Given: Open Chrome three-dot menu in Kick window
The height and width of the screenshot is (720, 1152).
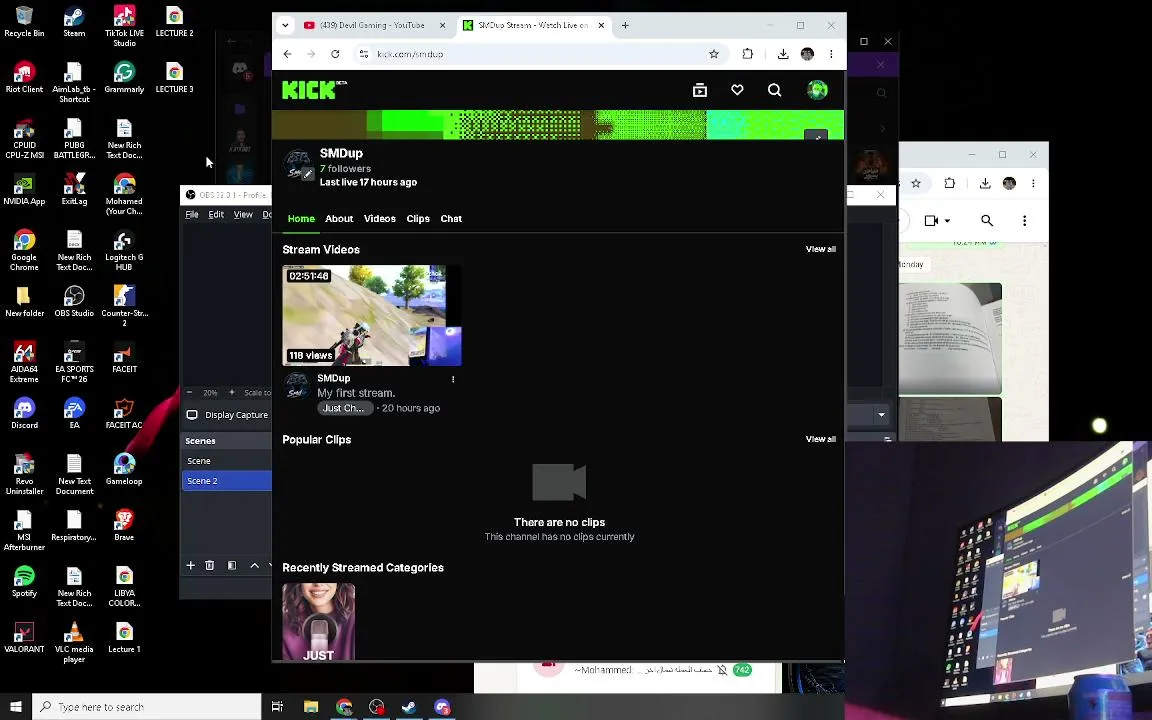Looking at the screenshot, I should 831,54.
